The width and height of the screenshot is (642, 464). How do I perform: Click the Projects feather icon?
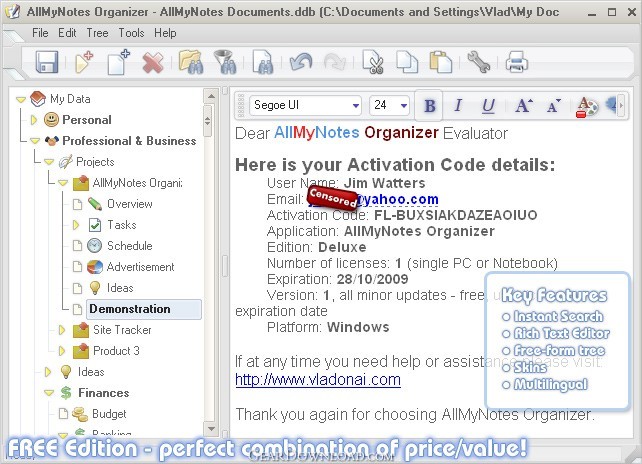point(66,162)
